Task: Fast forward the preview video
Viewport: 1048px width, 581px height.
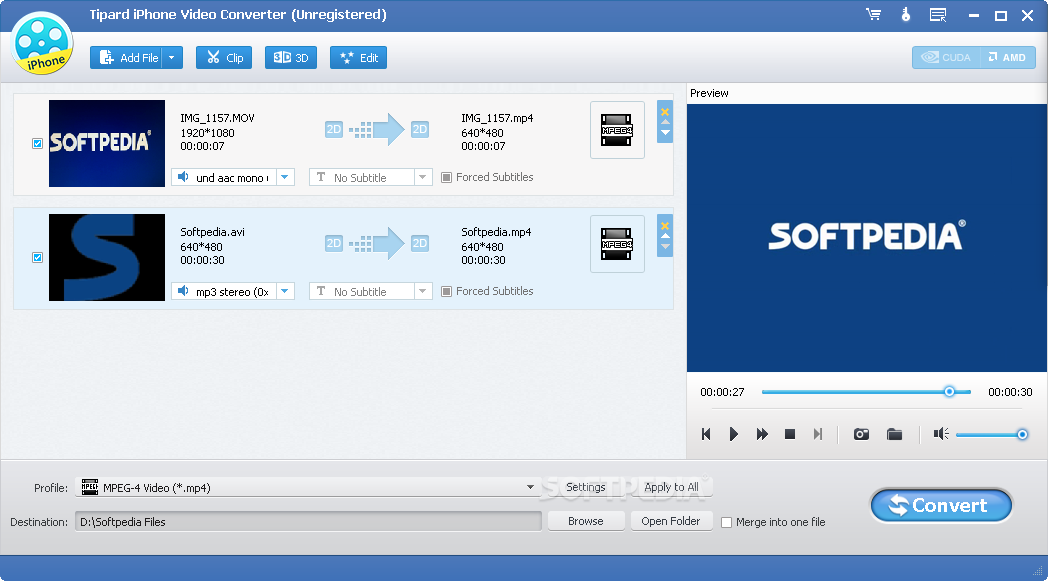Action: point(762,434)
